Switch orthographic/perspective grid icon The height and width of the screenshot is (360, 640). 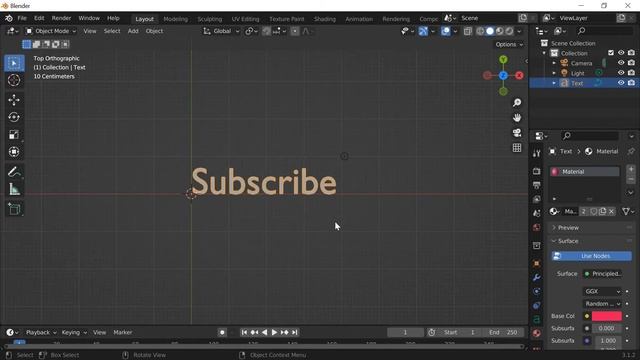517,148
